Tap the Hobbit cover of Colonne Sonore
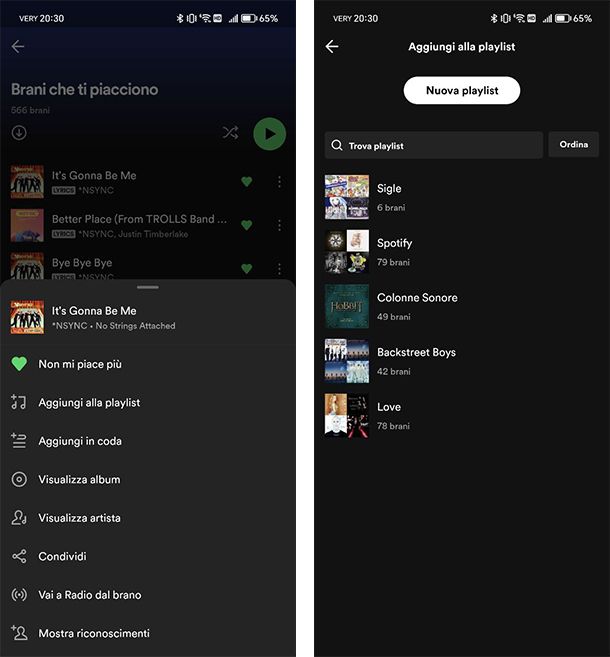610x657 pixels. [347, 306]
